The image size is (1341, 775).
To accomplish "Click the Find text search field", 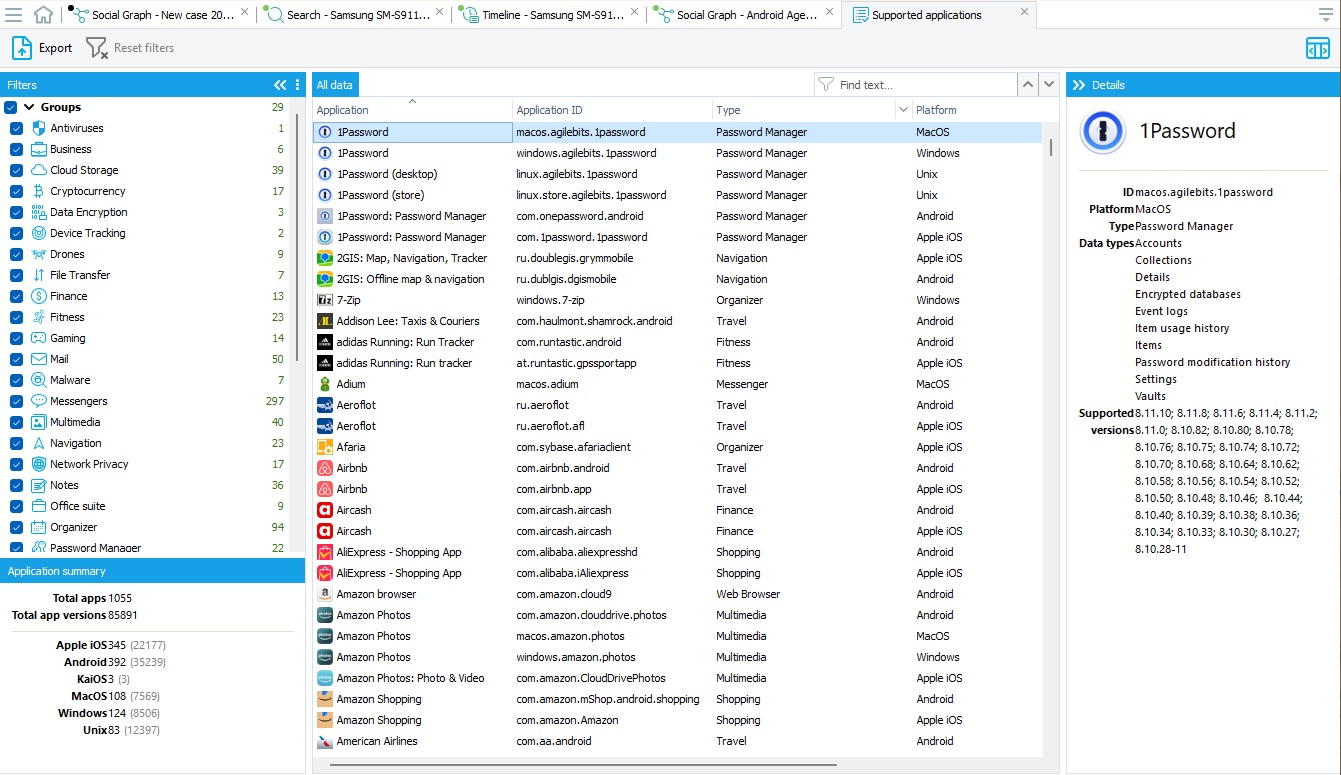I will tap(916, 85).
